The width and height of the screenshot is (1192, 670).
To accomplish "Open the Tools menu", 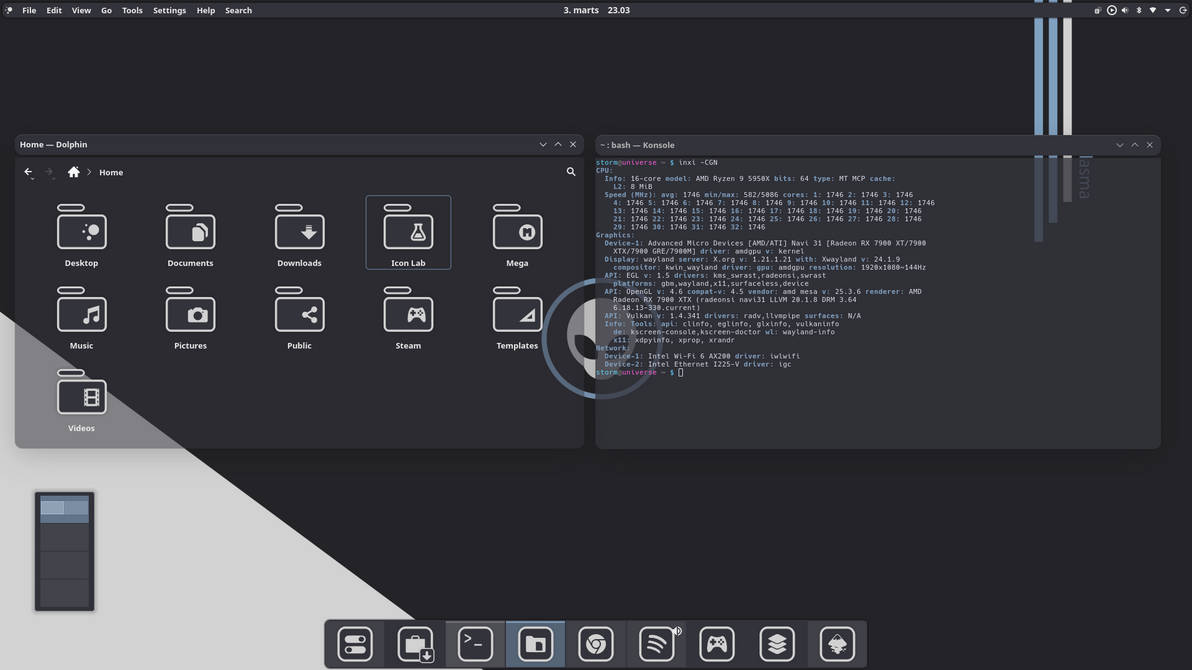I will [132, 11].
